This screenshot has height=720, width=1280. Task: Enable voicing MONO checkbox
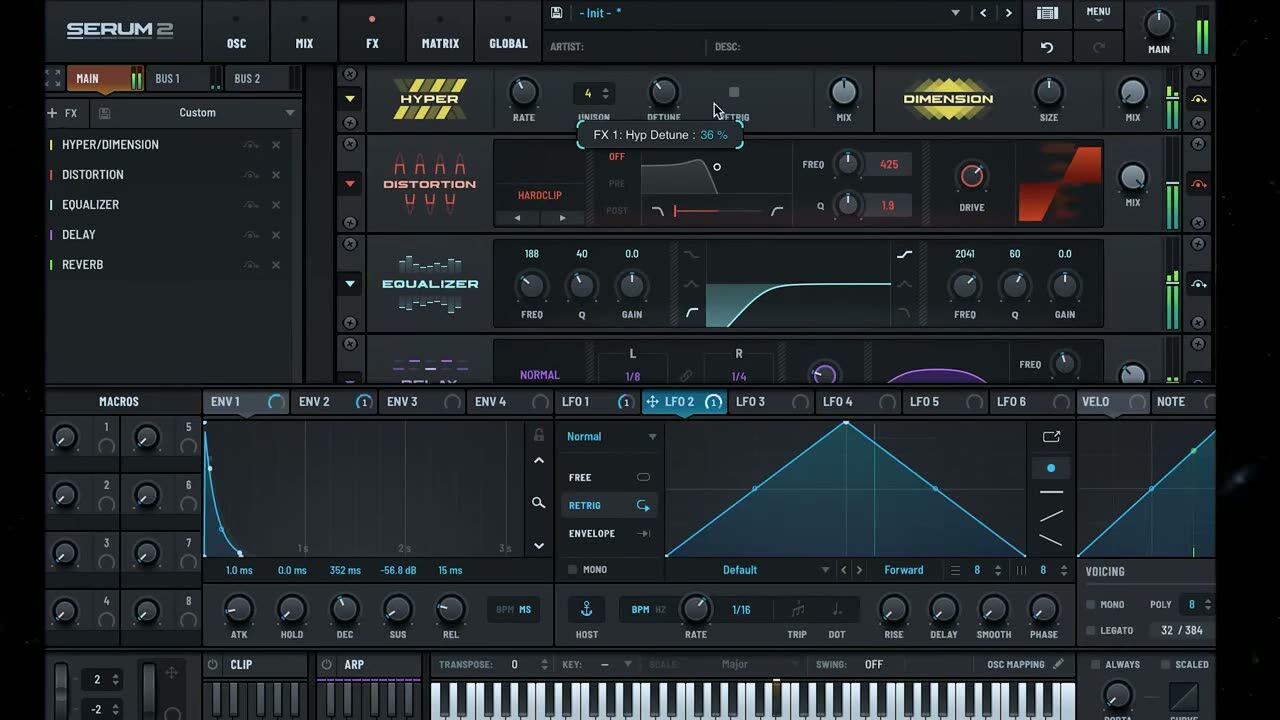(x=1091, y=605)
